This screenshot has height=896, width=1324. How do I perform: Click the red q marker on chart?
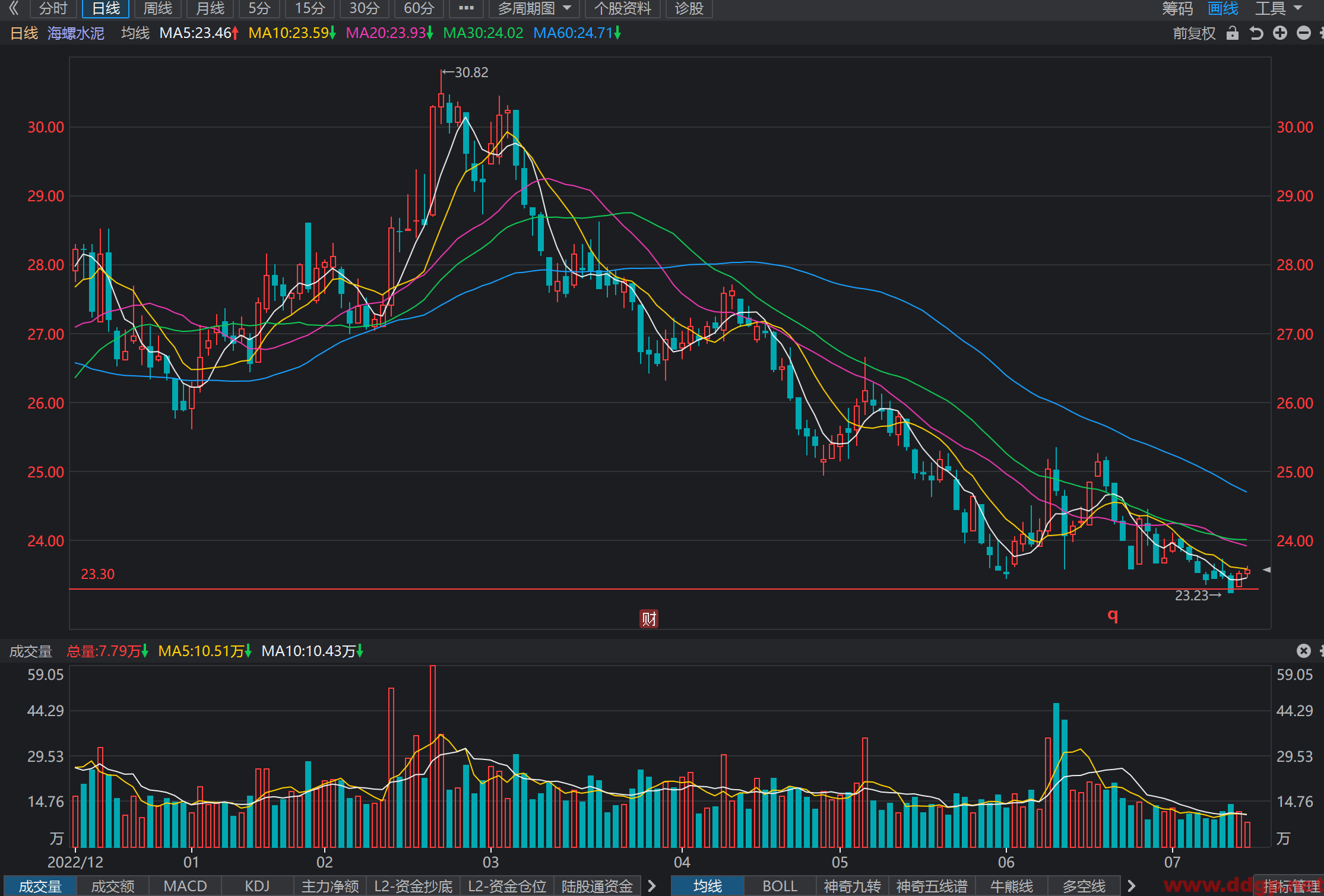coord(1113,615)
